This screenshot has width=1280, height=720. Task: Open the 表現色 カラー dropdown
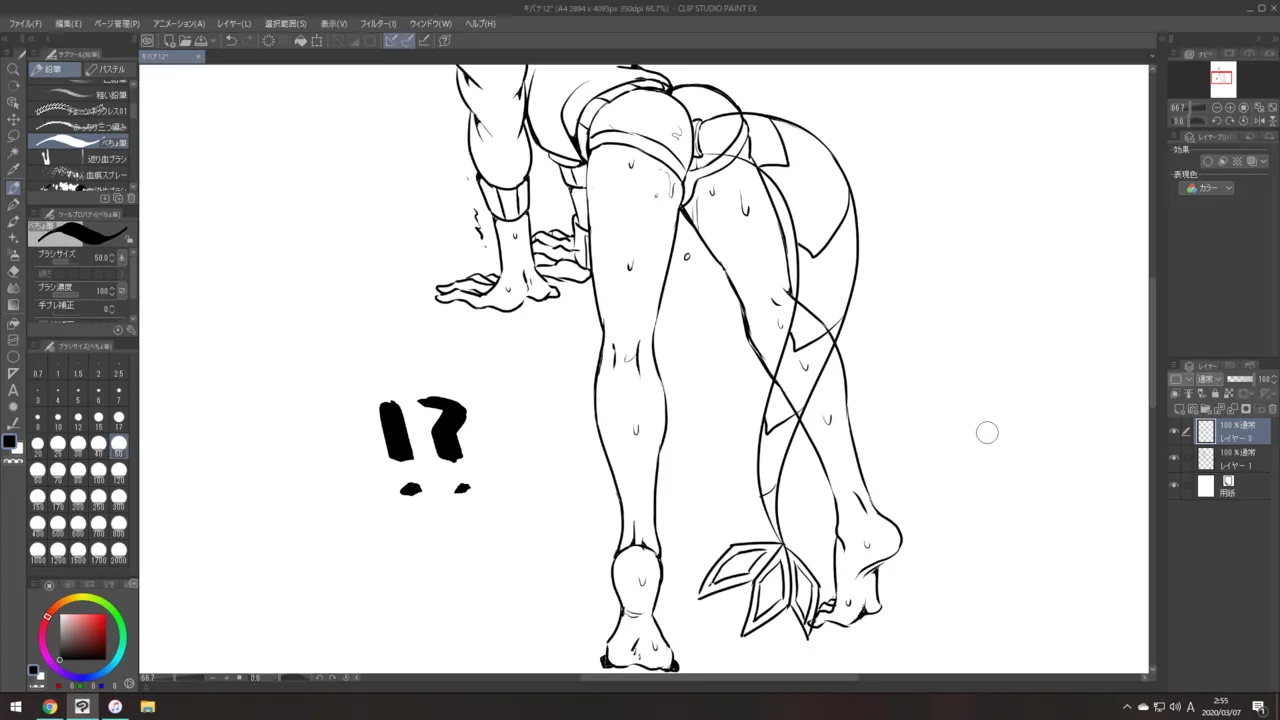1209,188
